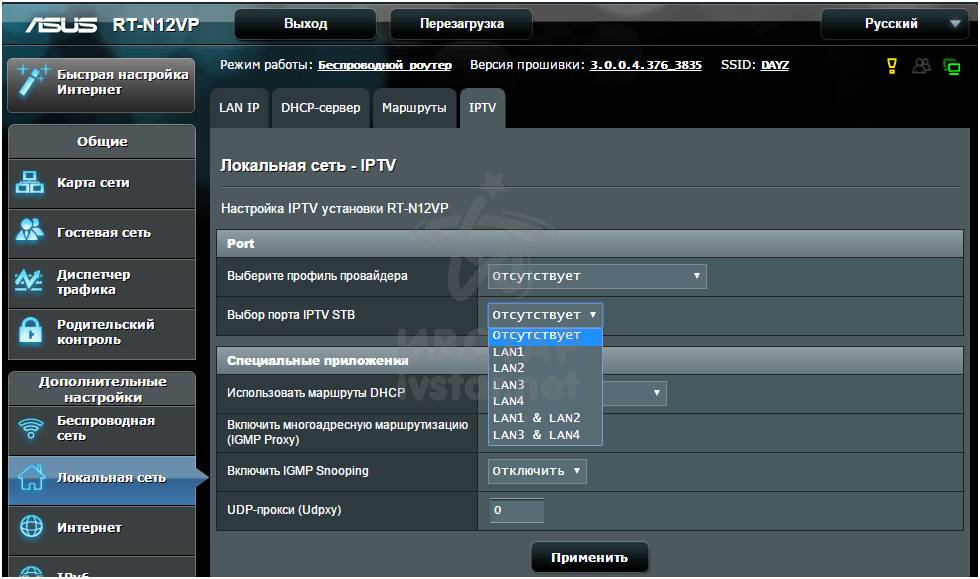Open Интернет in the sidebar
Screen dimensions: 980x579
coord(102,528)
